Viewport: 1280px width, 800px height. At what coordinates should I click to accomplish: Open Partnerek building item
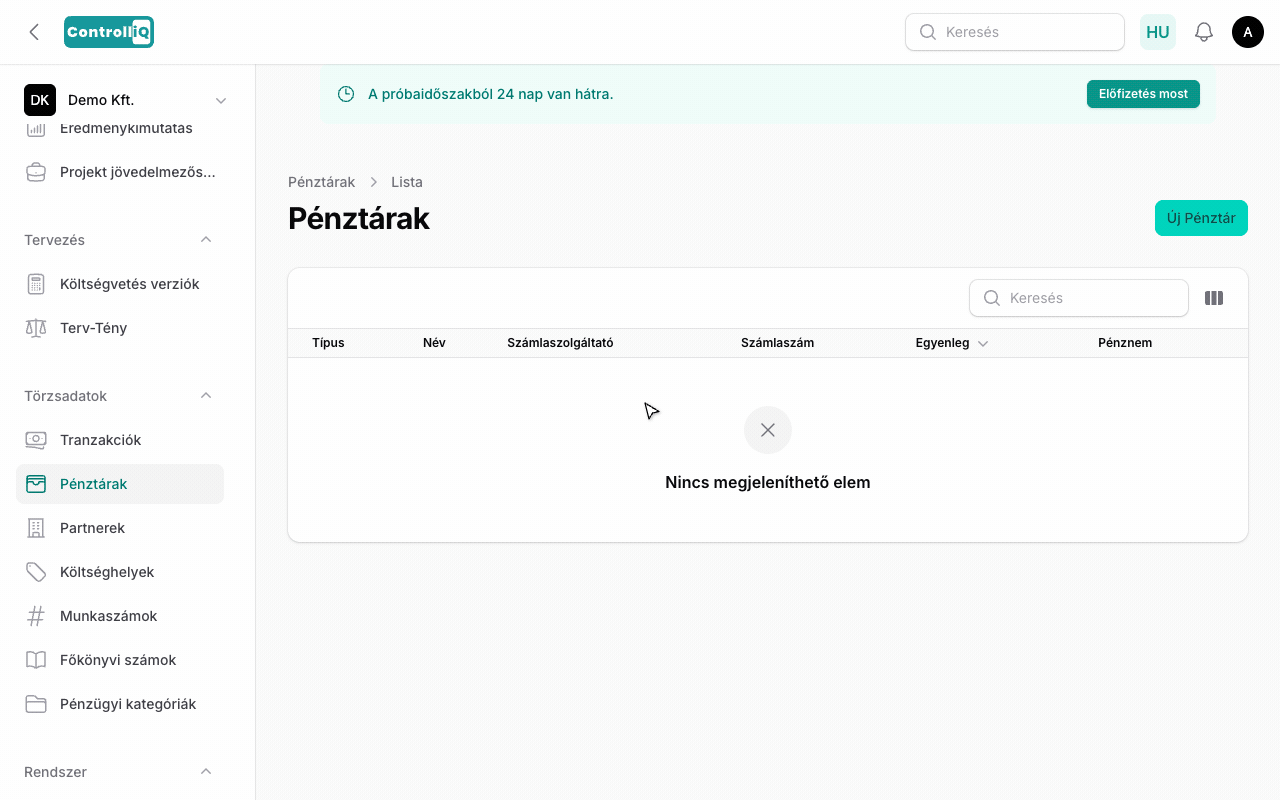pyautogui.click(x=120, y=528)
